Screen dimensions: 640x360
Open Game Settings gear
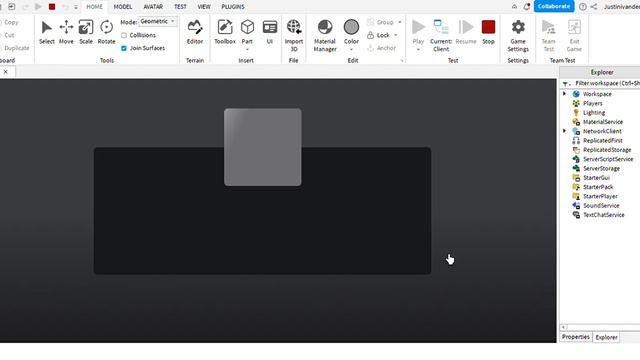click(x=518, y=27)
